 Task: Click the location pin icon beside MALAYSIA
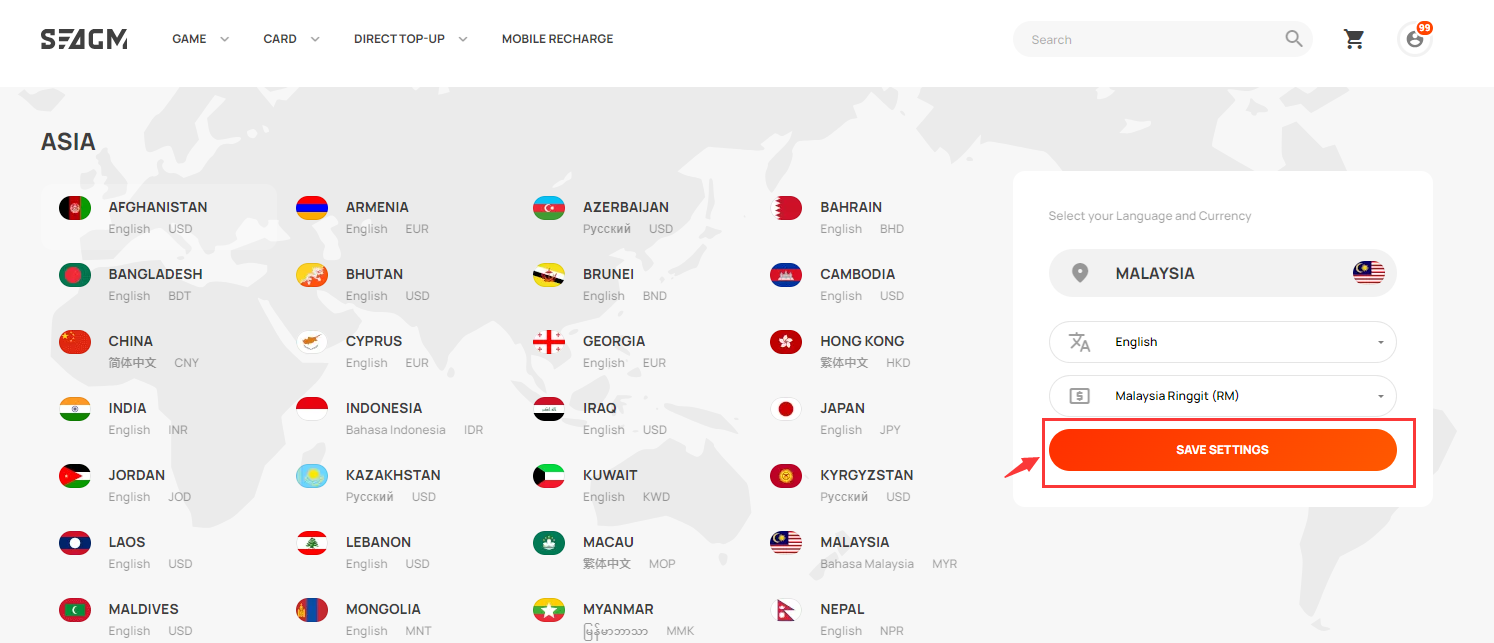pyautogui.click(x=1079, y=273)
